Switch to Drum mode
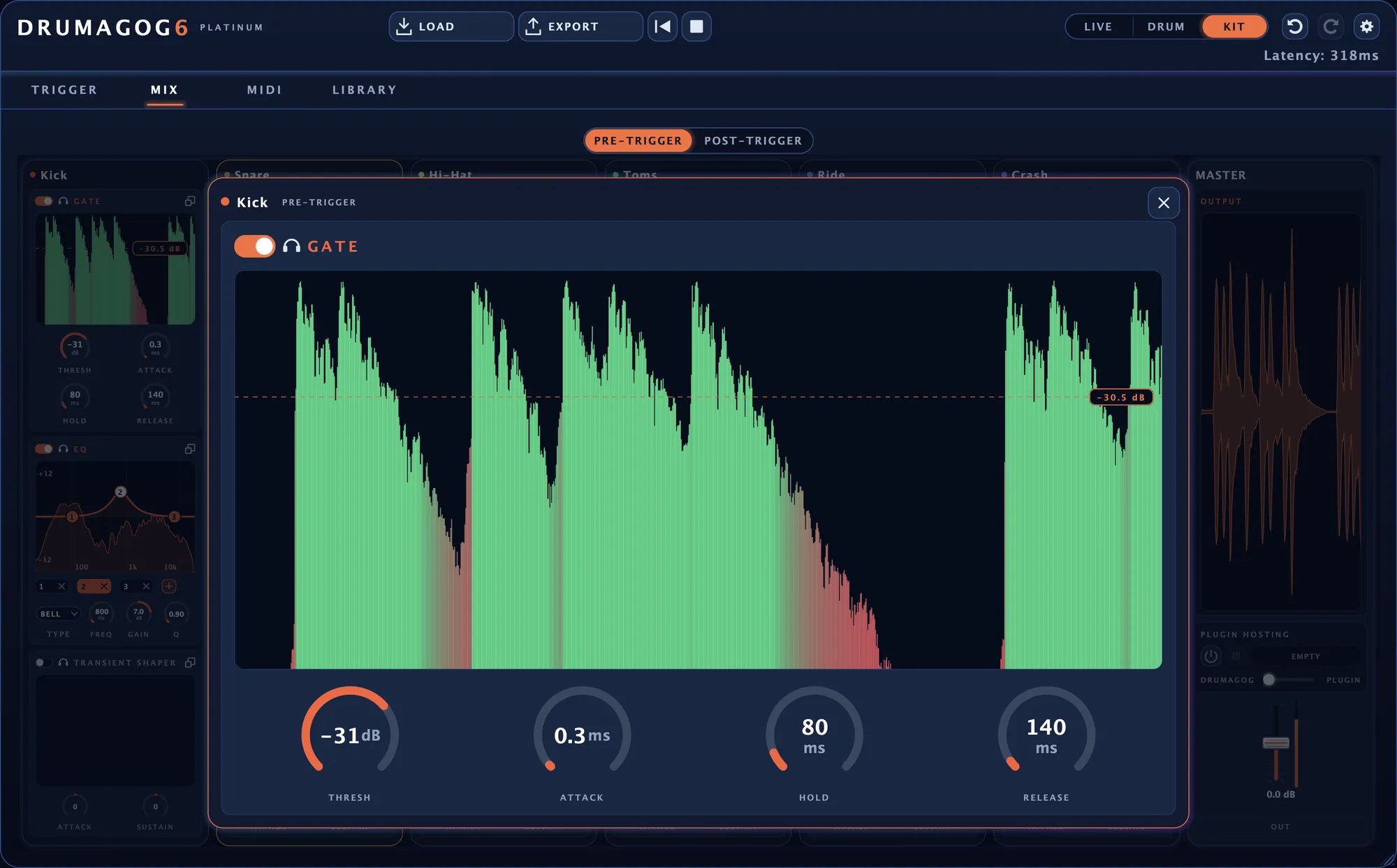Image resolution: width=1397 pixels, height=868 pixels. [1166, 27]
